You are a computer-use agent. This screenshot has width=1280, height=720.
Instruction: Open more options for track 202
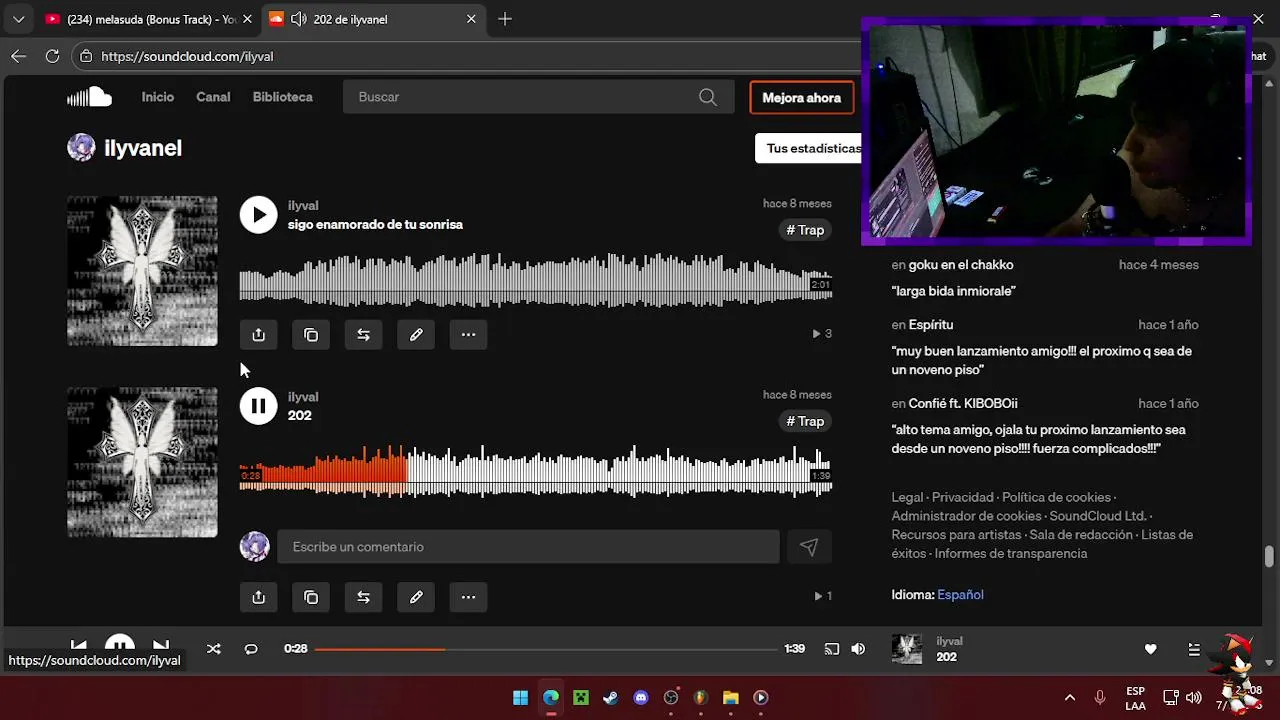[468, 597]
